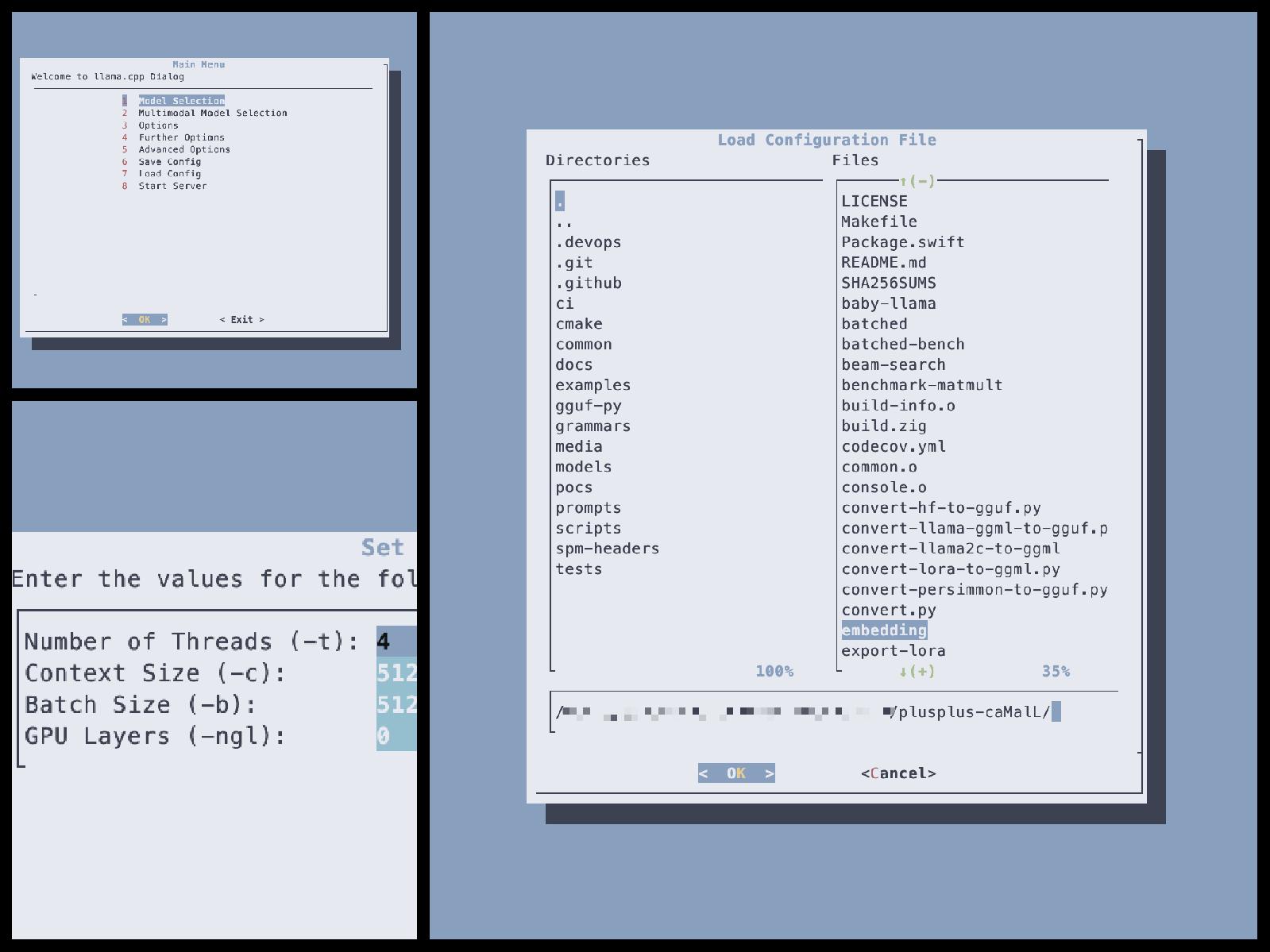
Task: Select examples directory
Action: coord(593,385)
